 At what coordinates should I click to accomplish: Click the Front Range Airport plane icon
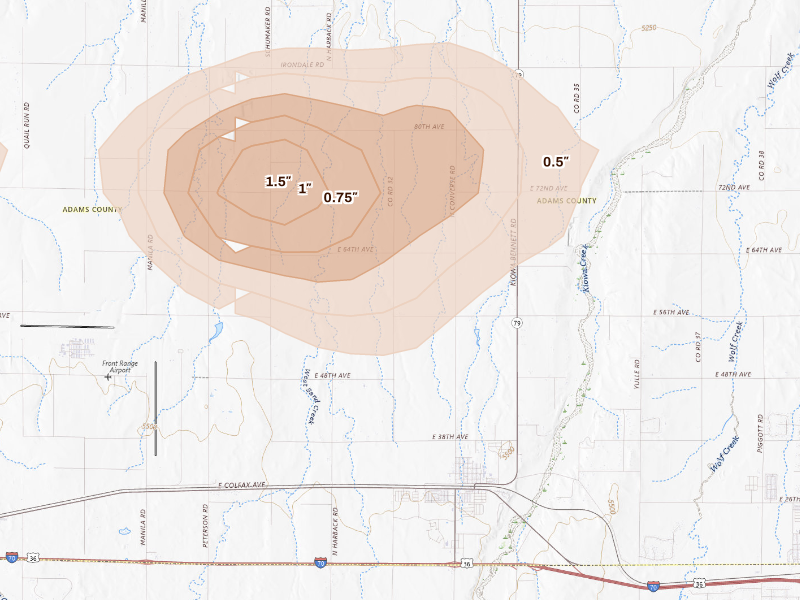click(x=108, y=377)
